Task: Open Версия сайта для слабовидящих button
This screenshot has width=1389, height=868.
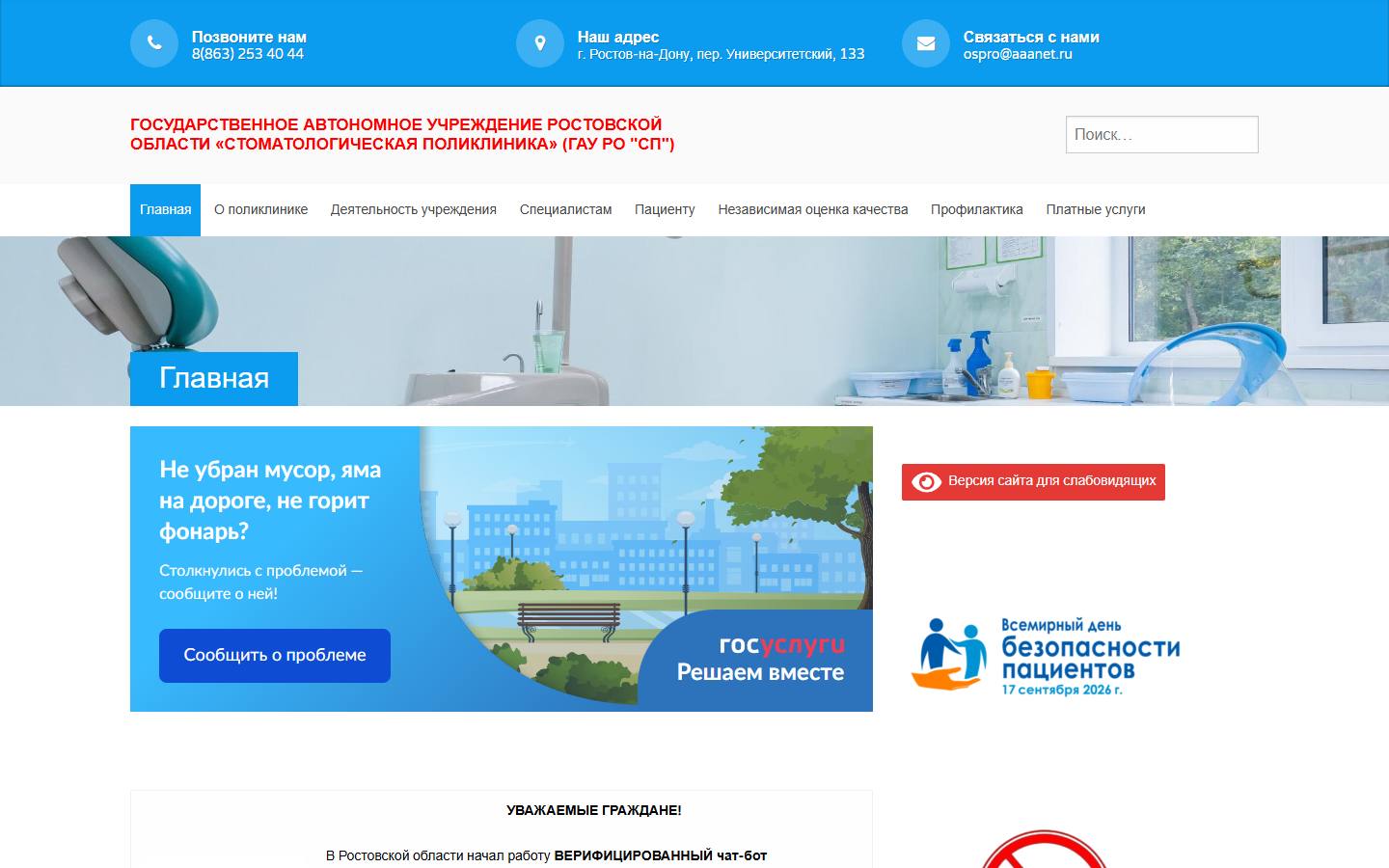Action: tap(1033, 481)
